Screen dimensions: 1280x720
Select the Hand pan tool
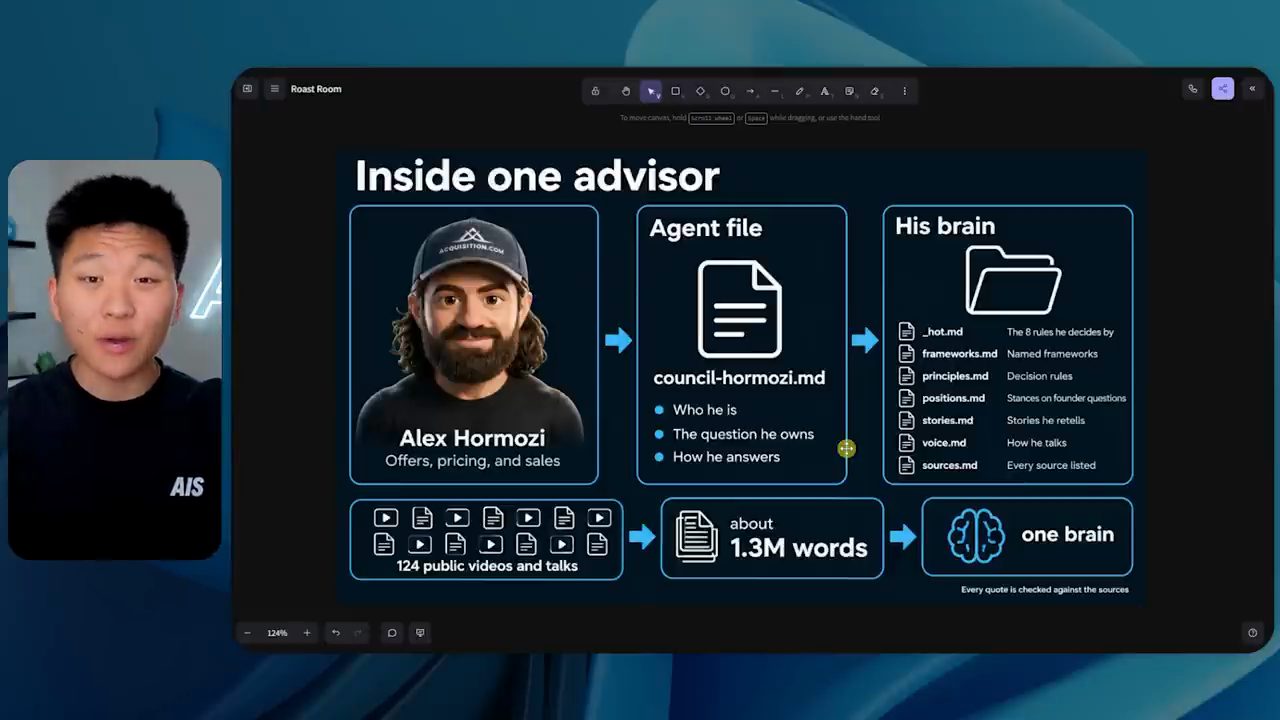coord(626,91)
